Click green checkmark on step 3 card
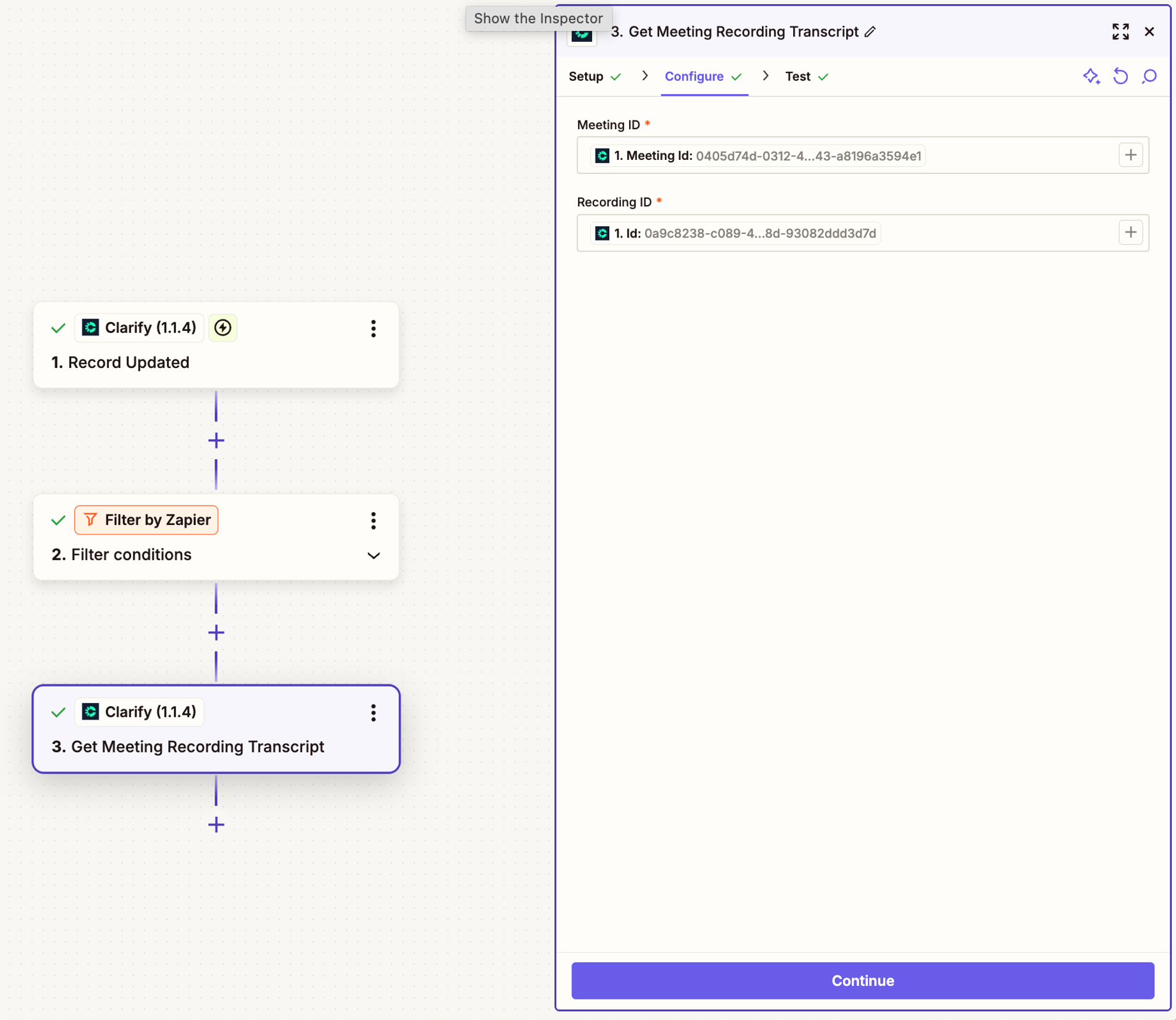 [x=58, y=713]
